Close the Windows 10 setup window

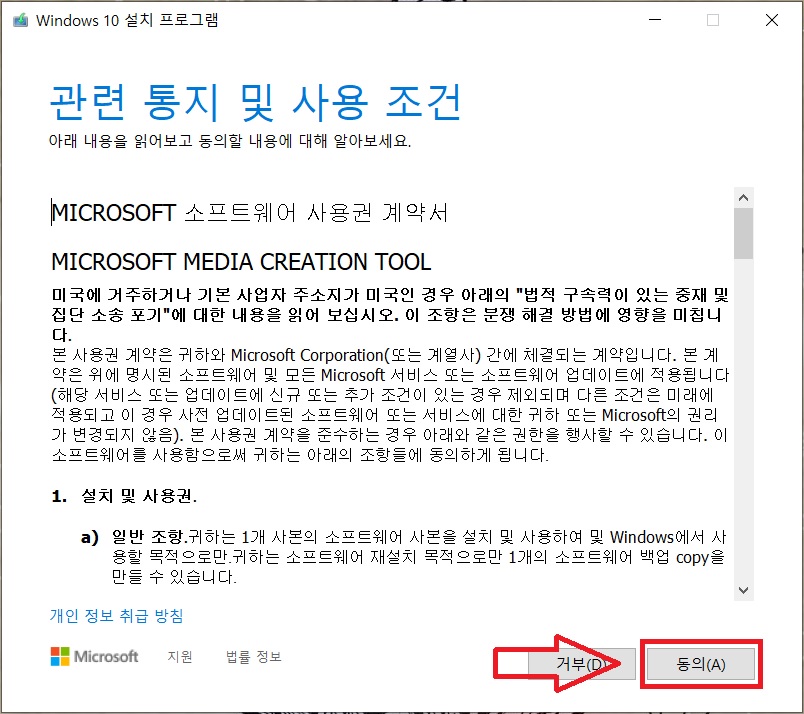coord(772,20)
